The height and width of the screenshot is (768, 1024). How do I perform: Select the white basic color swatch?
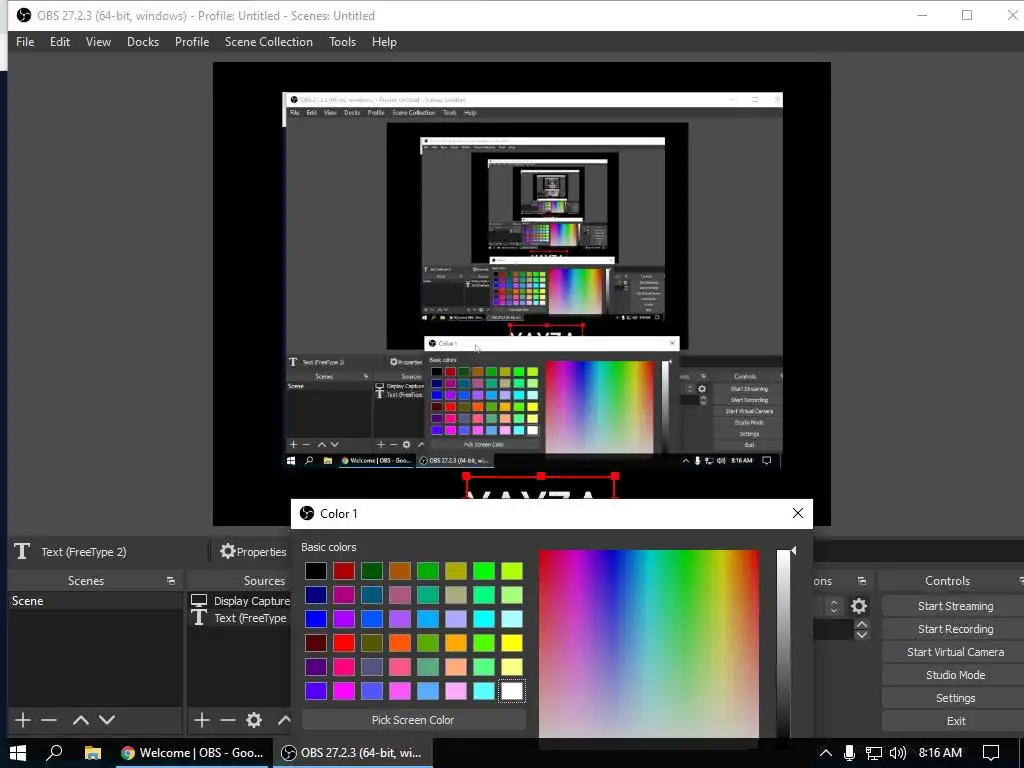(512, 691)
